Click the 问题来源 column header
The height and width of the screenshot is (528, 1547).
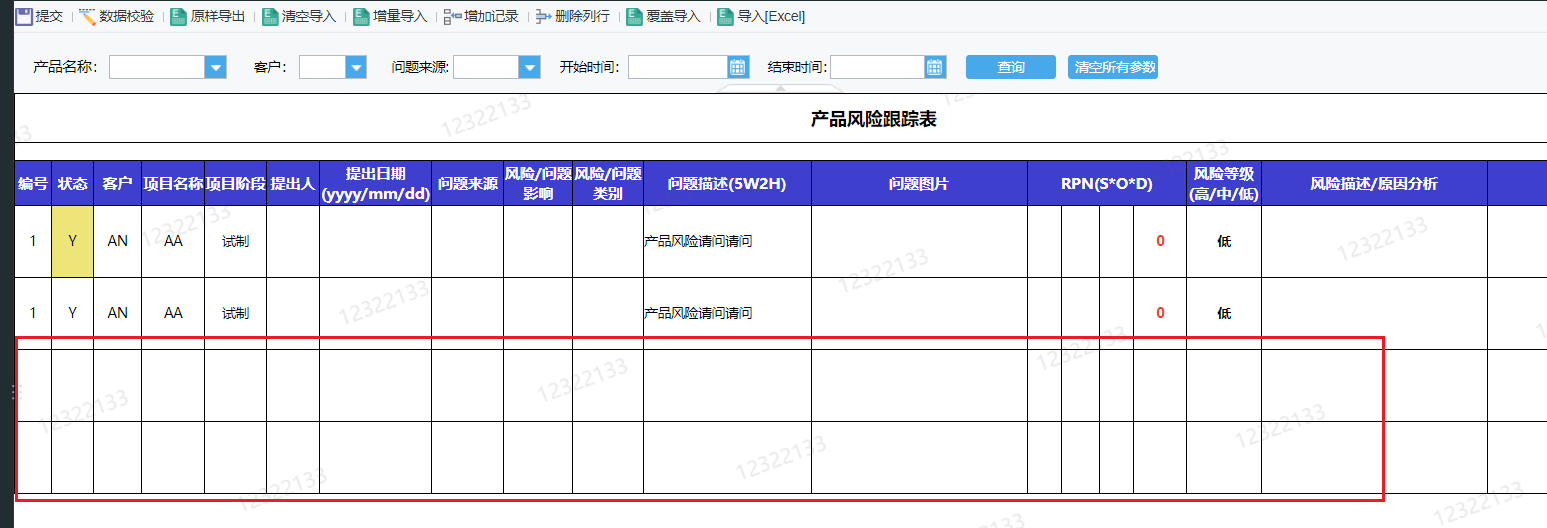(x=468, y=184)
